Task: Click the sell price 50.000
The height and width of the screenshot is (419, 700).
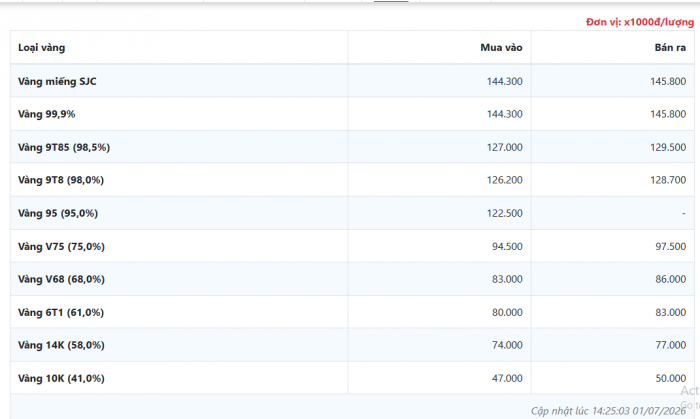Action: tap(671, 378)
